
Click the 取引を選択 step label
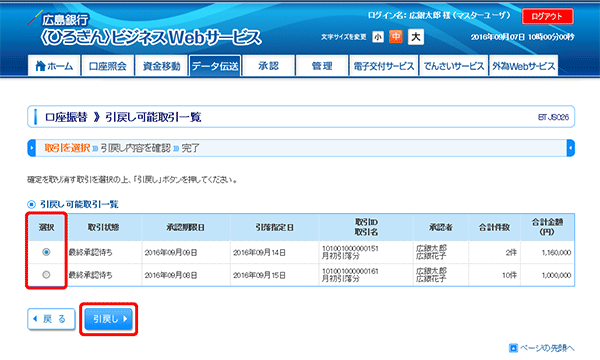[x=67, y=148]
